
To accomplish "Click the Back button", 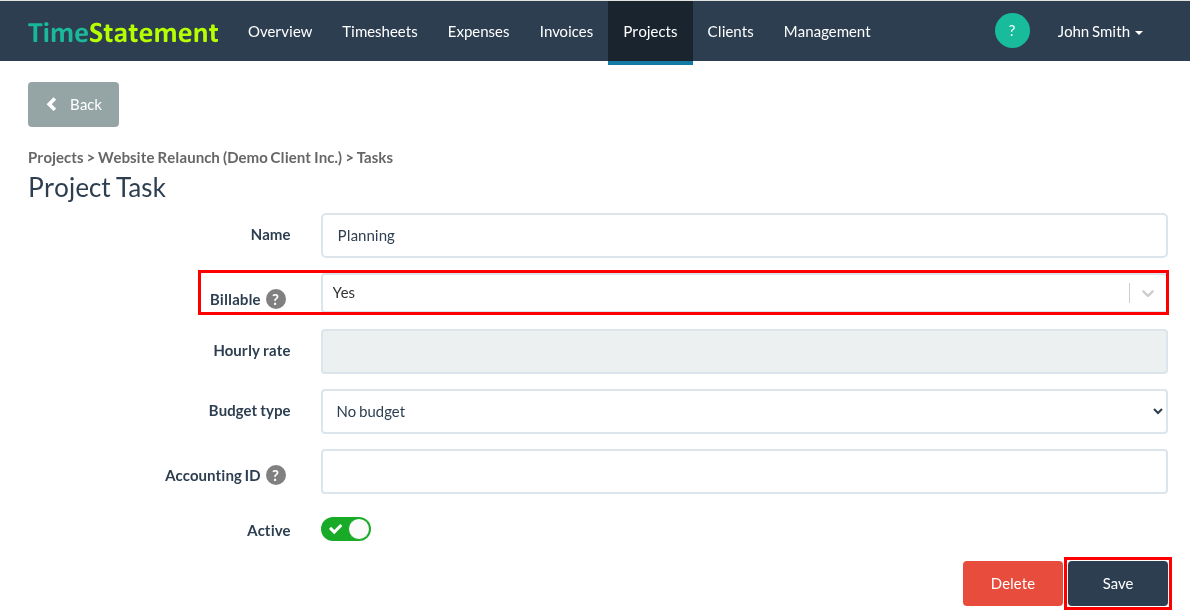I will [74, 105].
